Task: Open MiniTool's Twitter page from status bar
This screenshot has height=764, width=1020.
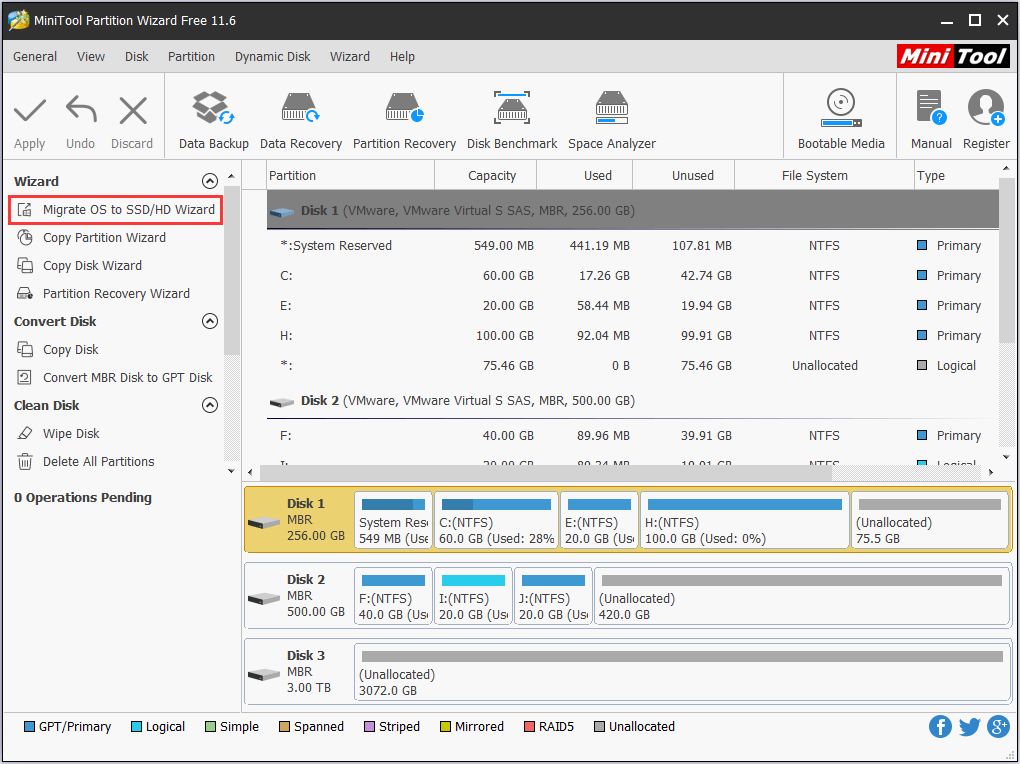Action: point(969,726)
